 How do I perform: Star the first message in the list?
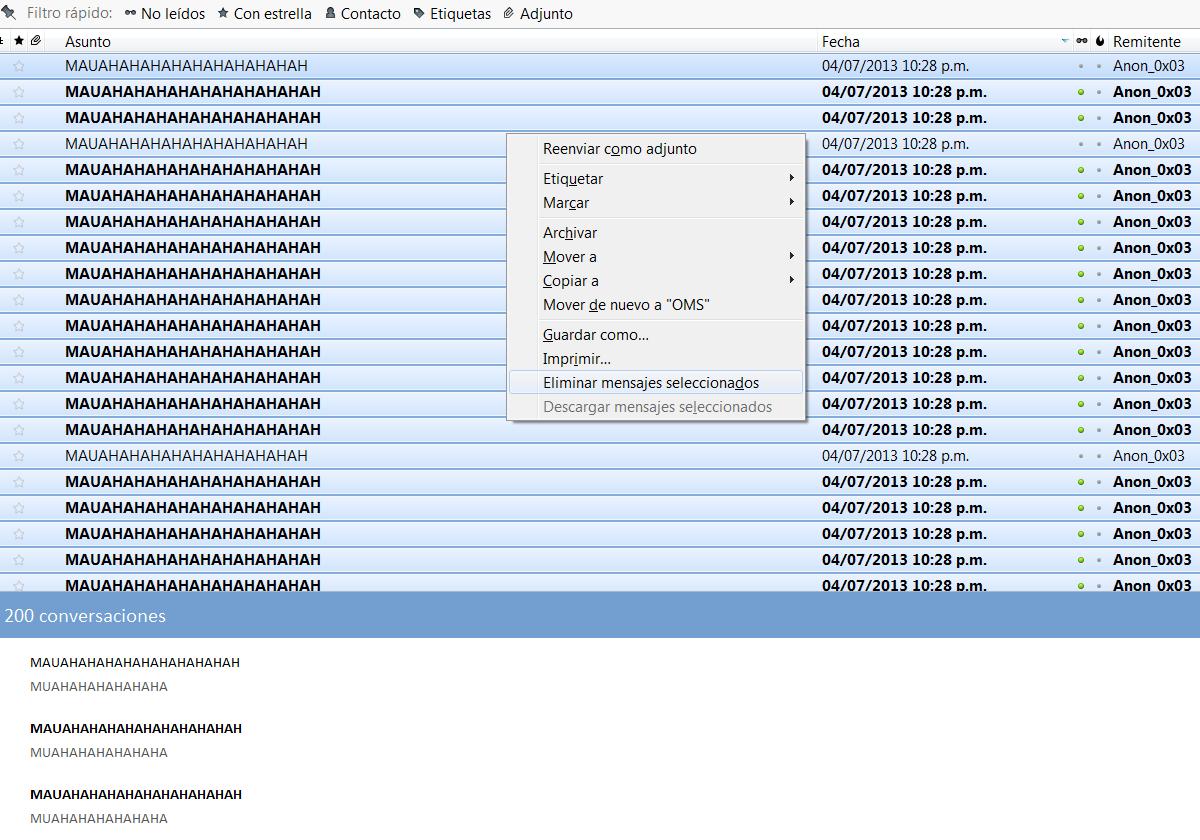19,66
